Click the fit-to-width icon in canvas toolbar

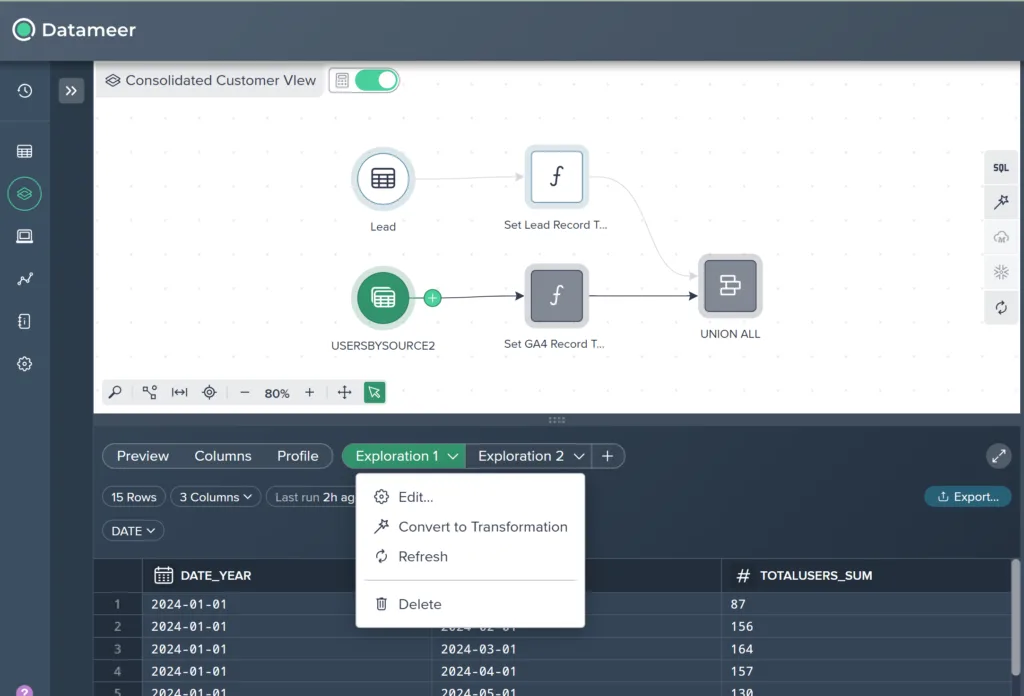[x=180, y=392]
